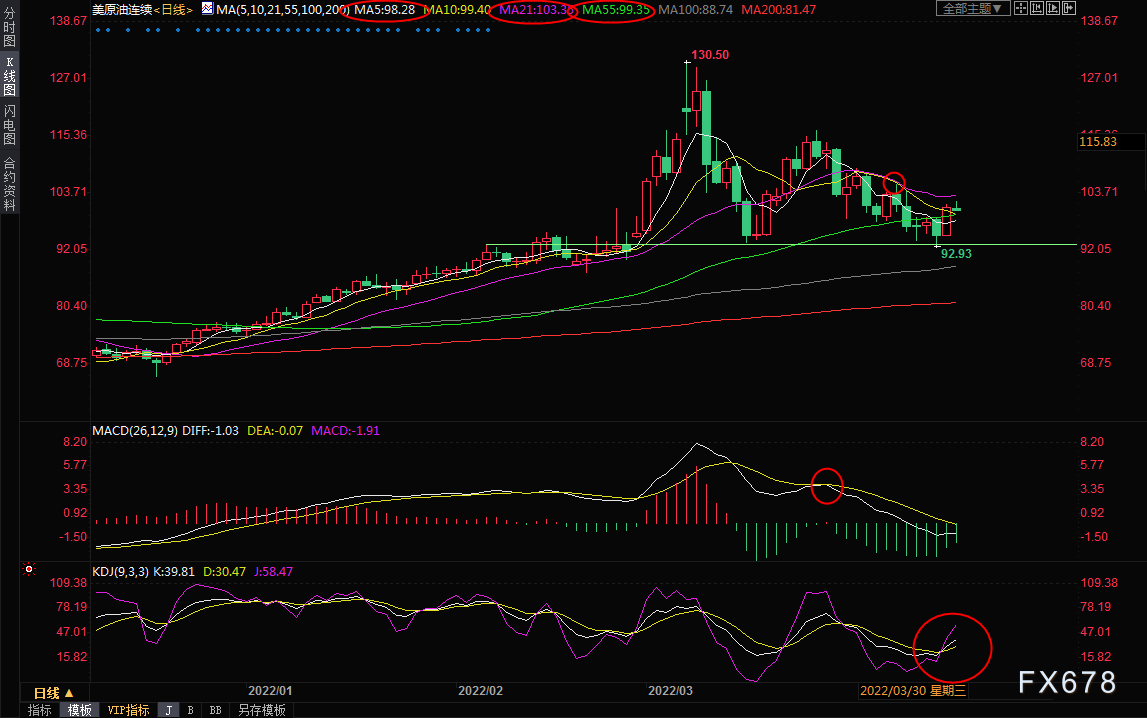This screenshot has width=1147, height=718.
Task: Open the 闪电图 sidebar view
Action: [10, 124]
